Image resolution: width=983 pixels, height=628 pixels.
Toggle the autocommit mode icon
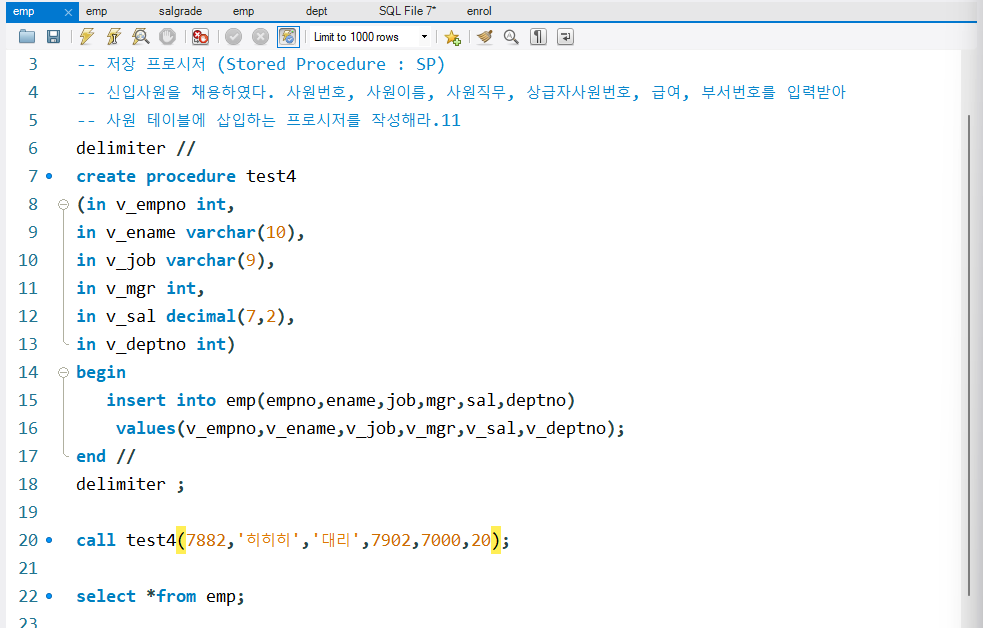pyautogui.click(x=288, y=37)
